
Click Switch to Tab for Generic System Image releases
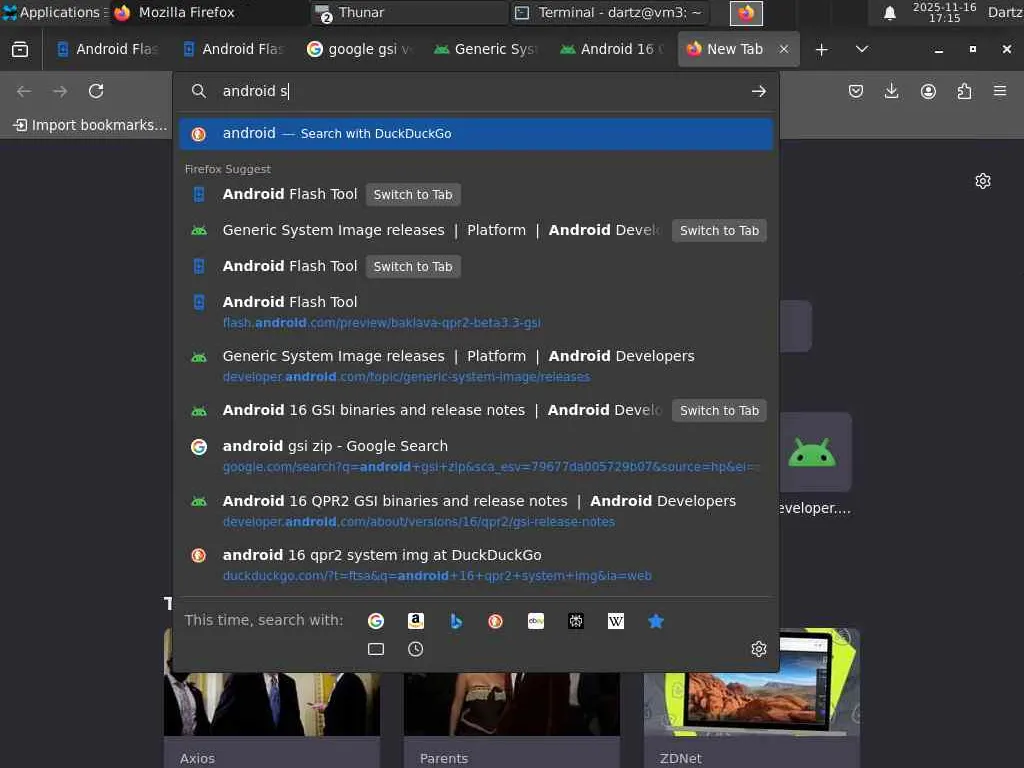(x=719, y=231)
